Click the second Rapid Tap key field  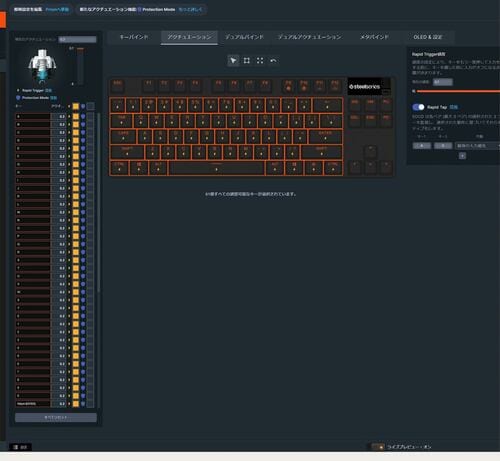[x=443, y=146]
